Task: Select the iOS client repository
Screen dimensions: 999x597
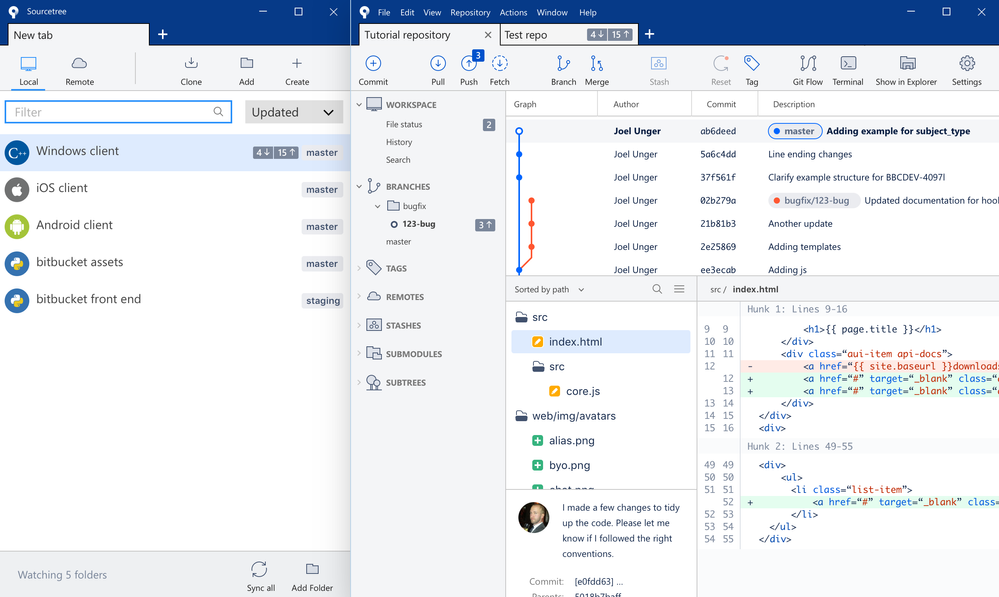Action: pyautogui.click(x=175, y=189)
